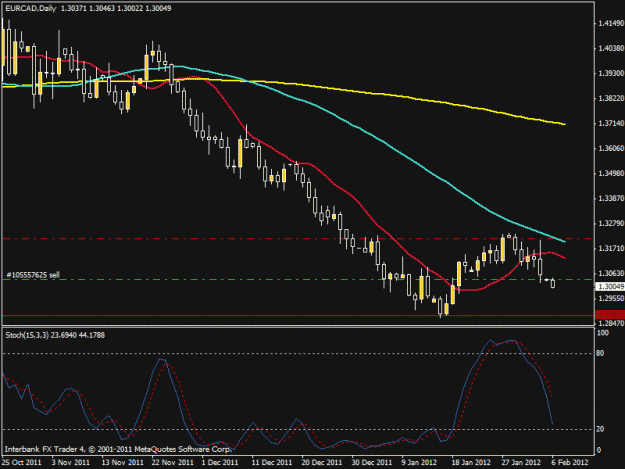Select the 1 Dec 2011 date label
The height and width of the screenshot is (469, 625).
[220, 462]
